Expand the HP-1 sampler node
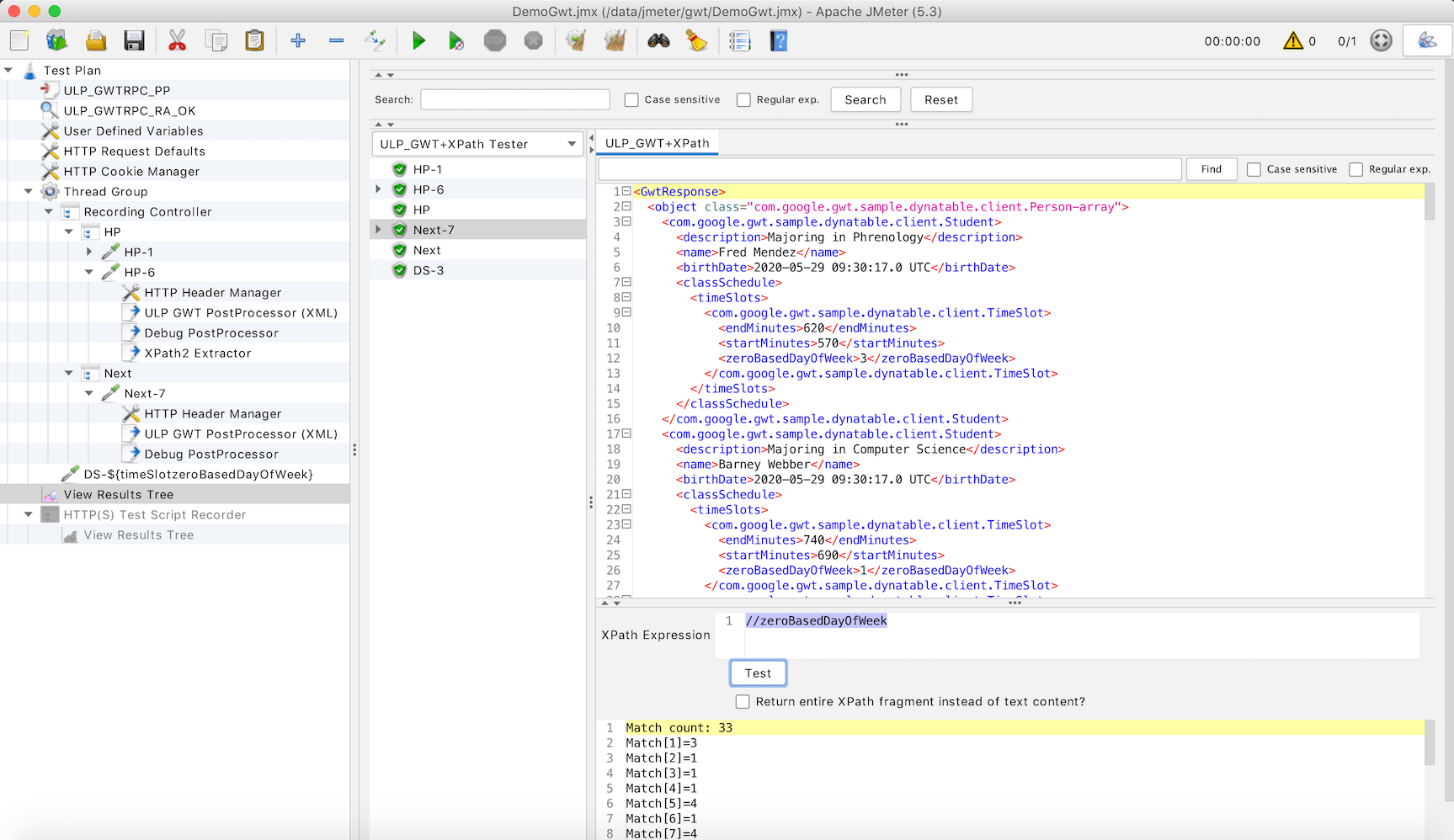Image resolution: width=1454 pixels, height=840 pixels. pyautogui.click(x=89, y=253)
